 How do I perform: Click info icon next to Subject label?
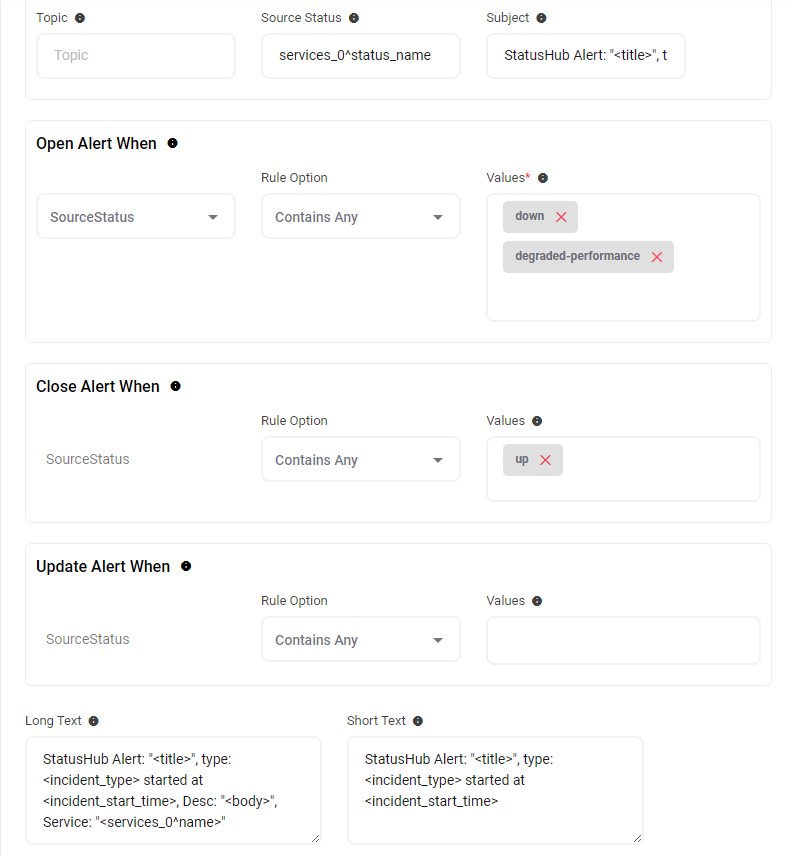coord(541,18)
